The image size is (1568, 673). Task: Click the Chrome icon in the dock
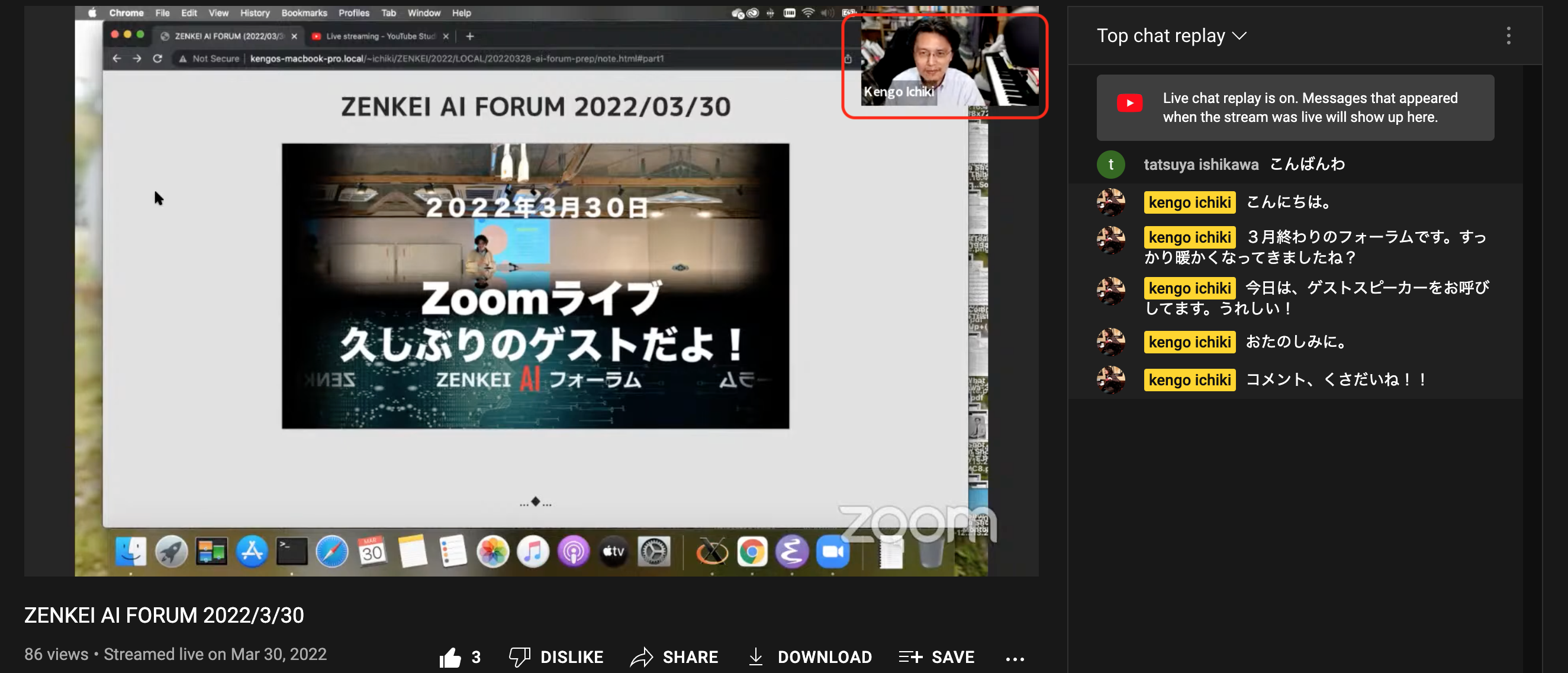pos(752,552)
